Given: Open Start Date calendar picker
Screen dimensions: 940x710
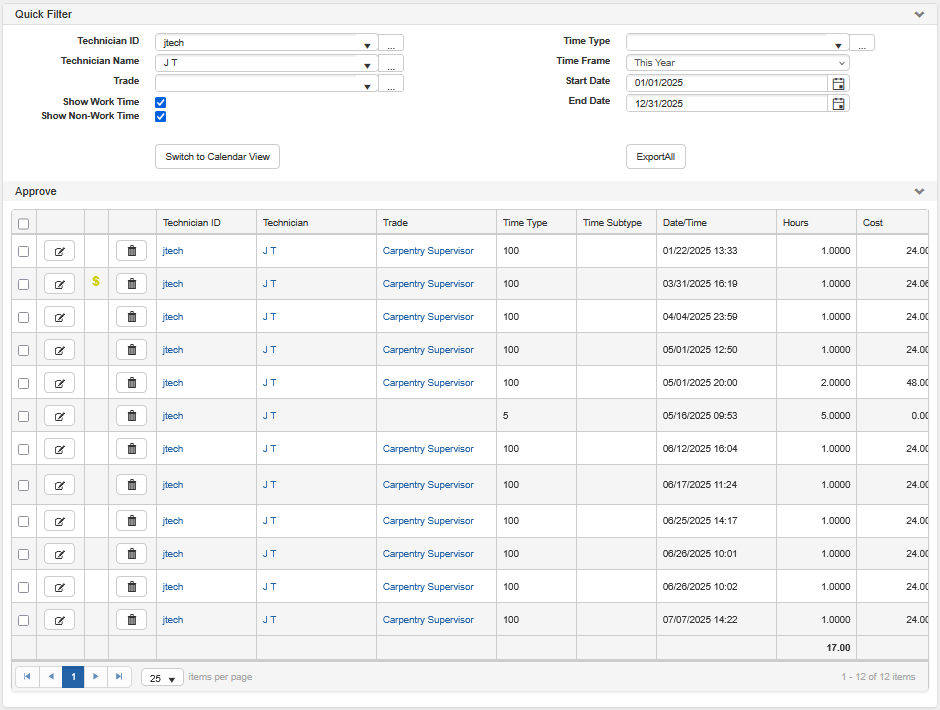Looking at the screenshot, I should tap(839, 83).
